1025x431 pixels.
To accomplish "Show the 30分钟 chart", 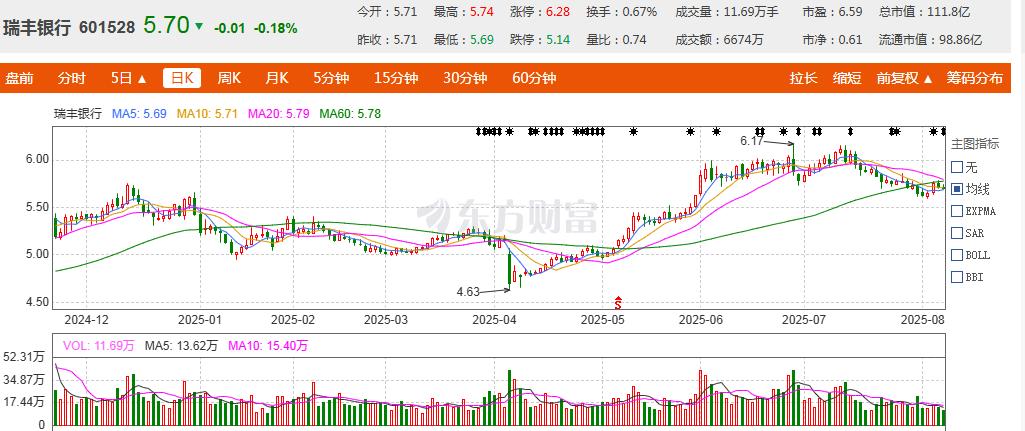I will 465,78.
